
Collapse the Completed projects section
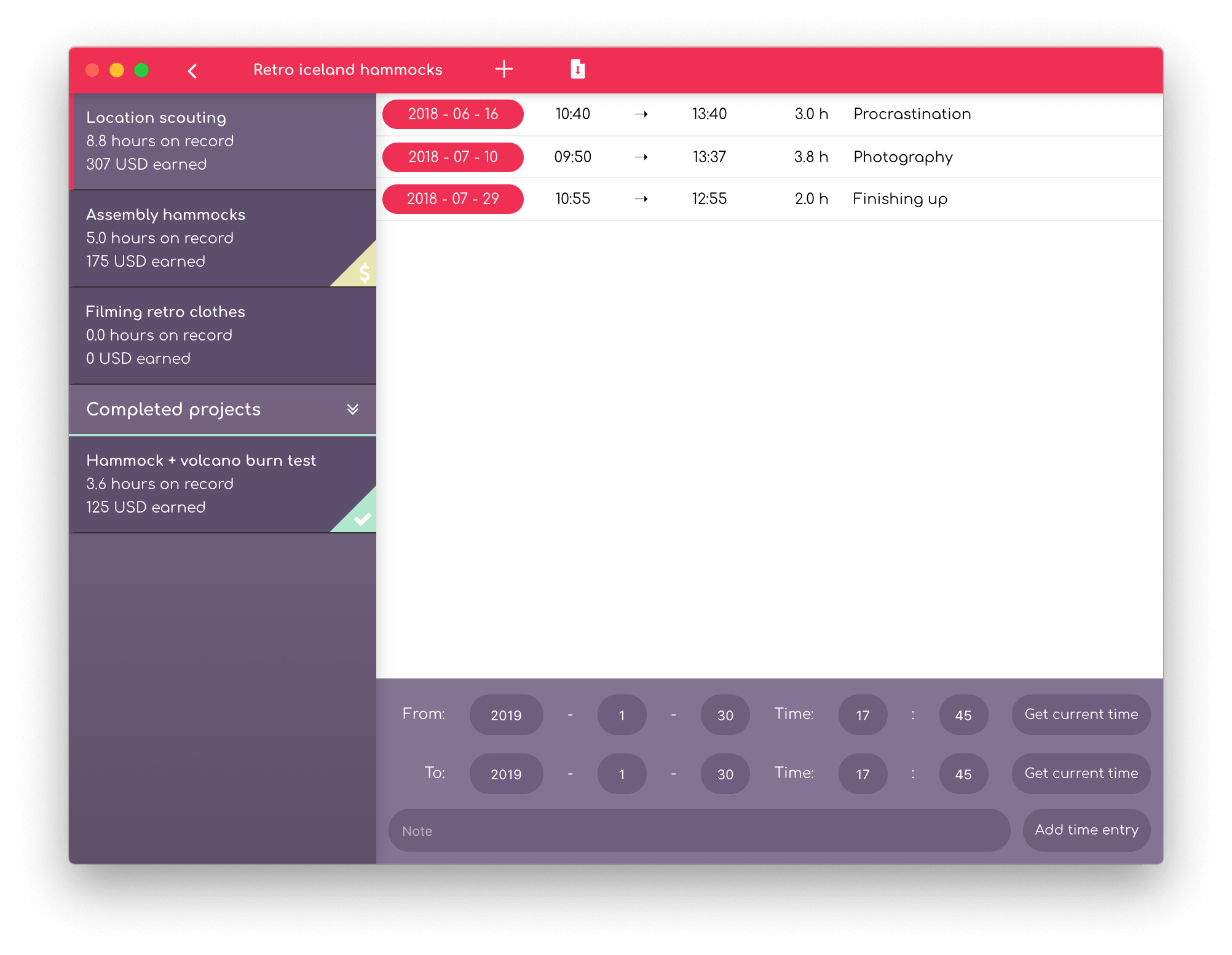[x=173, y=409]
